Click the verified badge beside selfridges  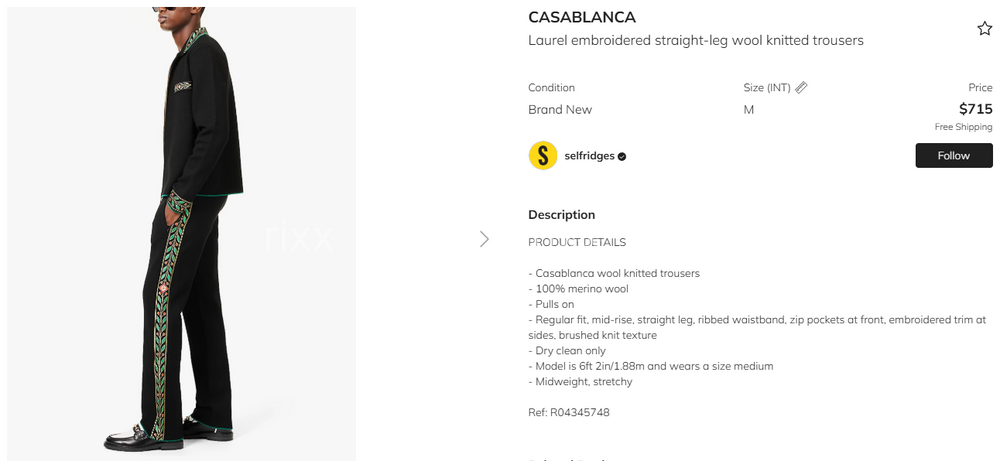pyautogui.click(x=622, y=157)
